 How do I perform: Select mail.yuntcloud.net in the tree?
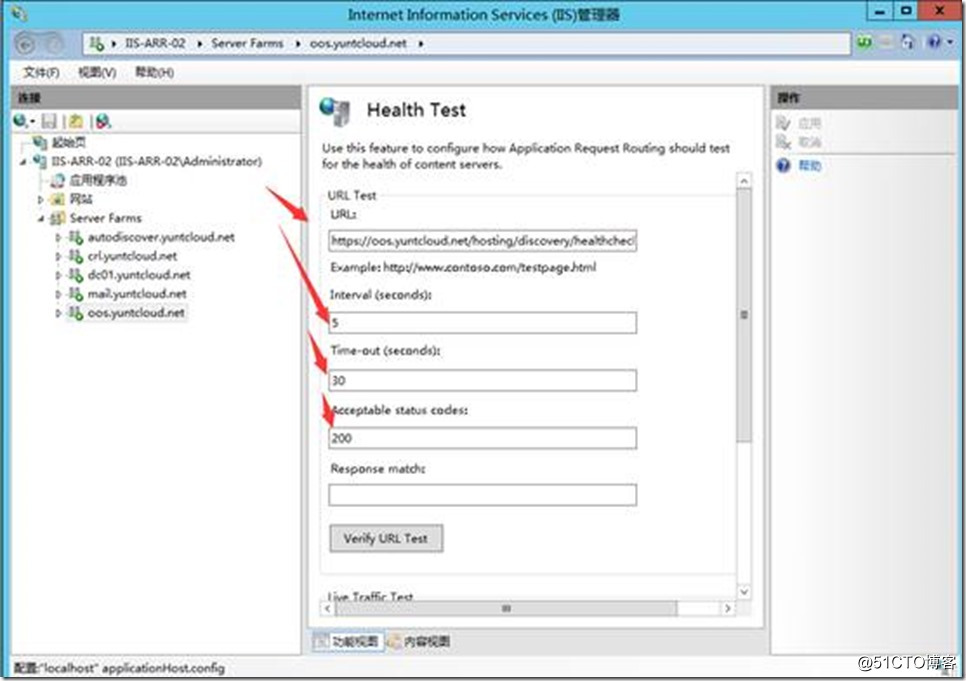pyautogui.click(x=137, y=294)
